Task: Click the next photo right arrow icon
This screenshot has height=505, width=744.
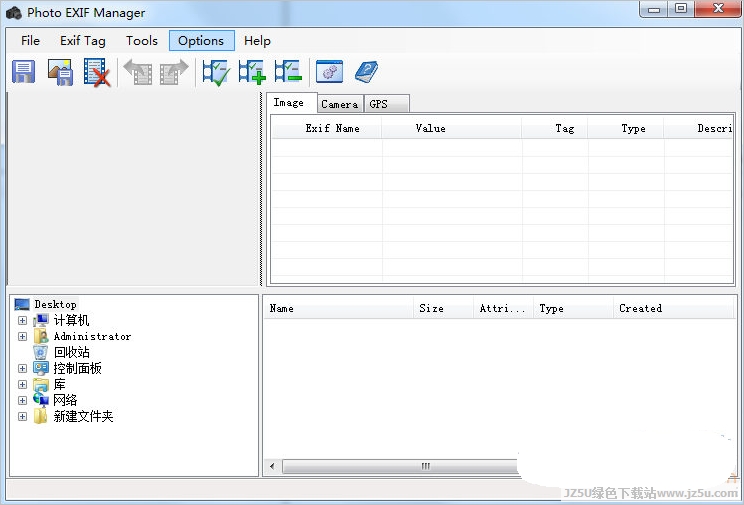Action: [x=174, y=72]
